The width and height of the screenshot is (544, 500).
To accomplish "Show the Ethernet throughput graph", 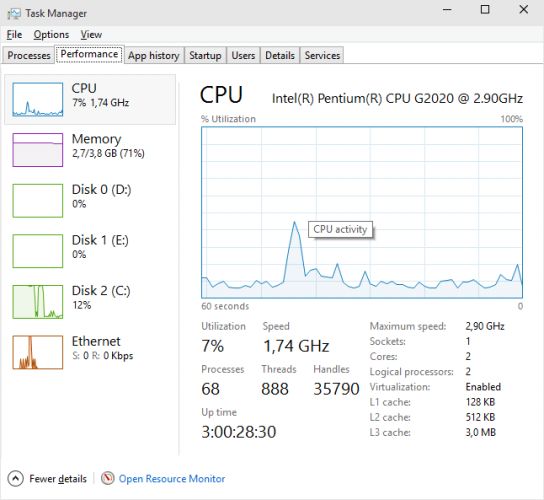I will tap(38, 352).
